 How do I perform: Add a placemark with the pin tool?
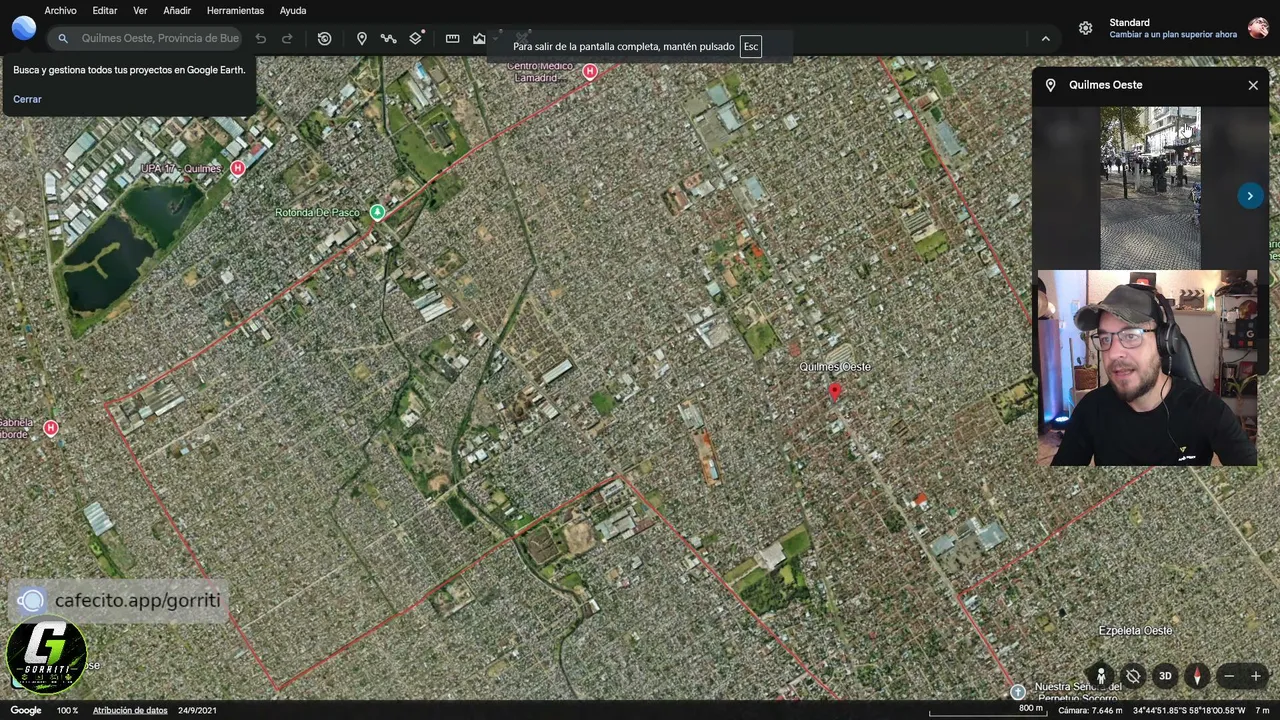coord(362,39)
